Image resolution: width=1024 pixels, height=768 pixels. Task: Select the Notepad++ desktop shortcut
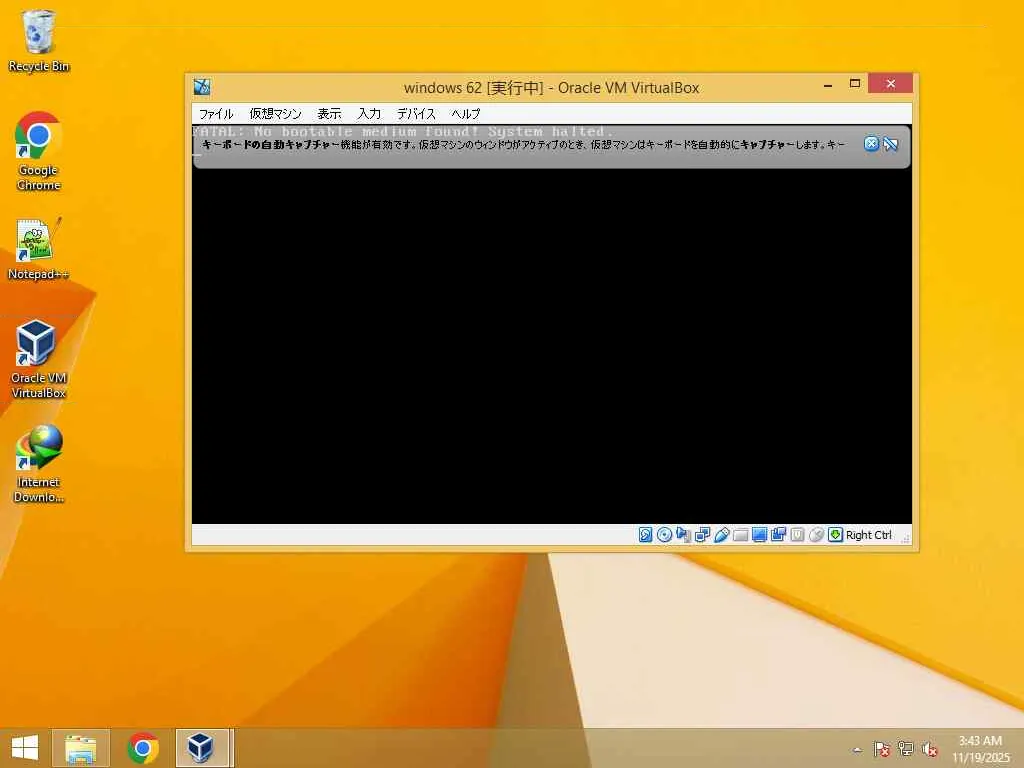pos(38,249)
